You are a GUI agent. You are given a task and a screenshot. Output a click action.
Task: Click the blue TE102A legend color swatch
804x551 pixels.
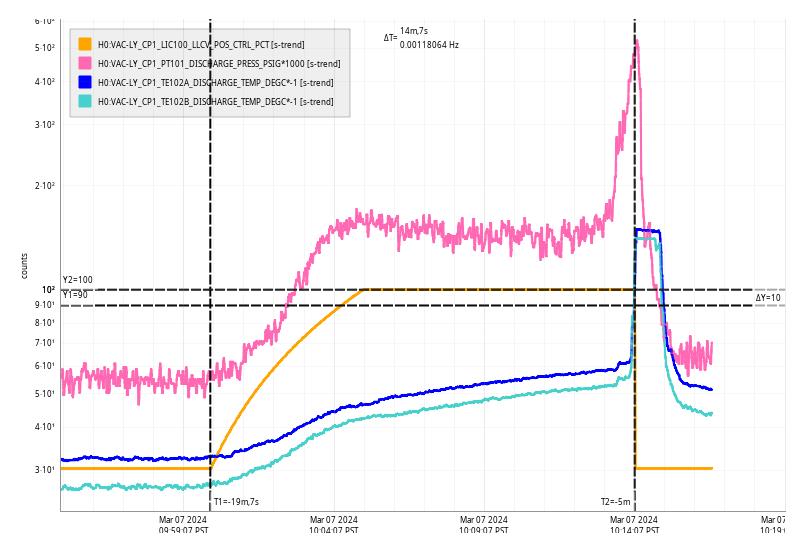pos(85,82)
